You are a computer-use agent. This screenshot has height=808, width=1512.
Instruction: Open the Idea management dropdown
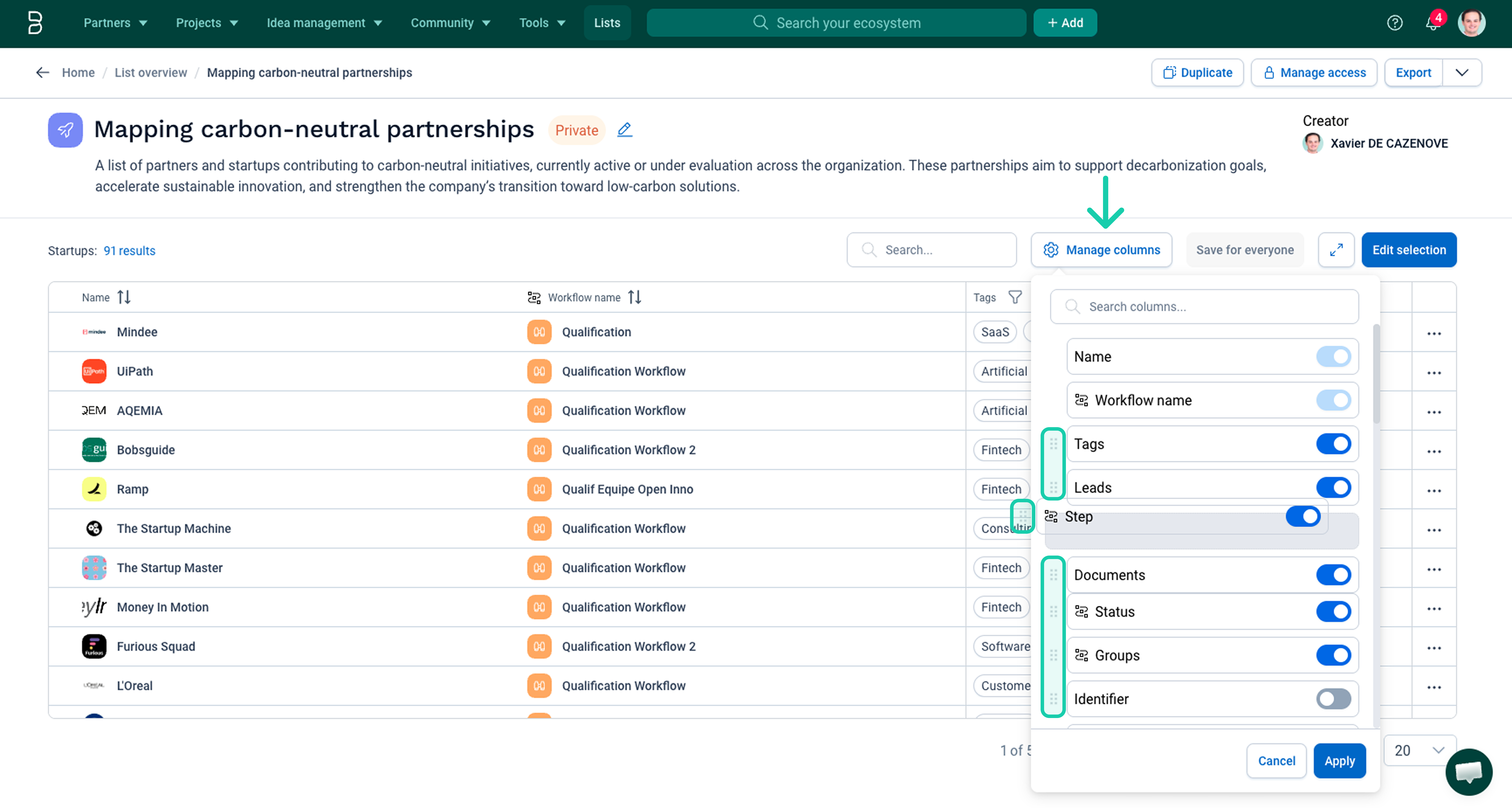click(325, 23)
